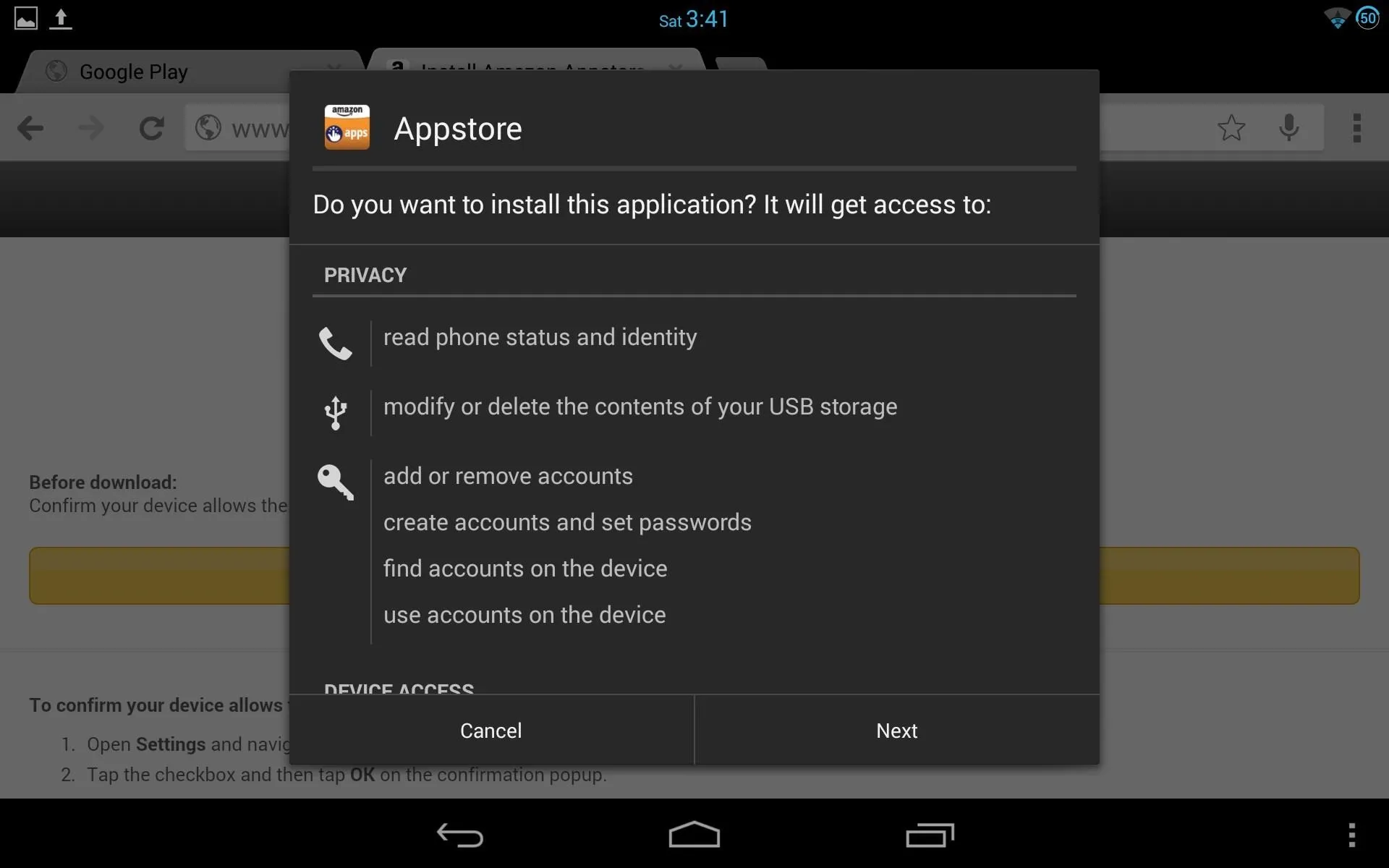Tap the USB storage permission icon
Image resolution: width=1389 pixels, height=868 pixels.
pos(336,413)
